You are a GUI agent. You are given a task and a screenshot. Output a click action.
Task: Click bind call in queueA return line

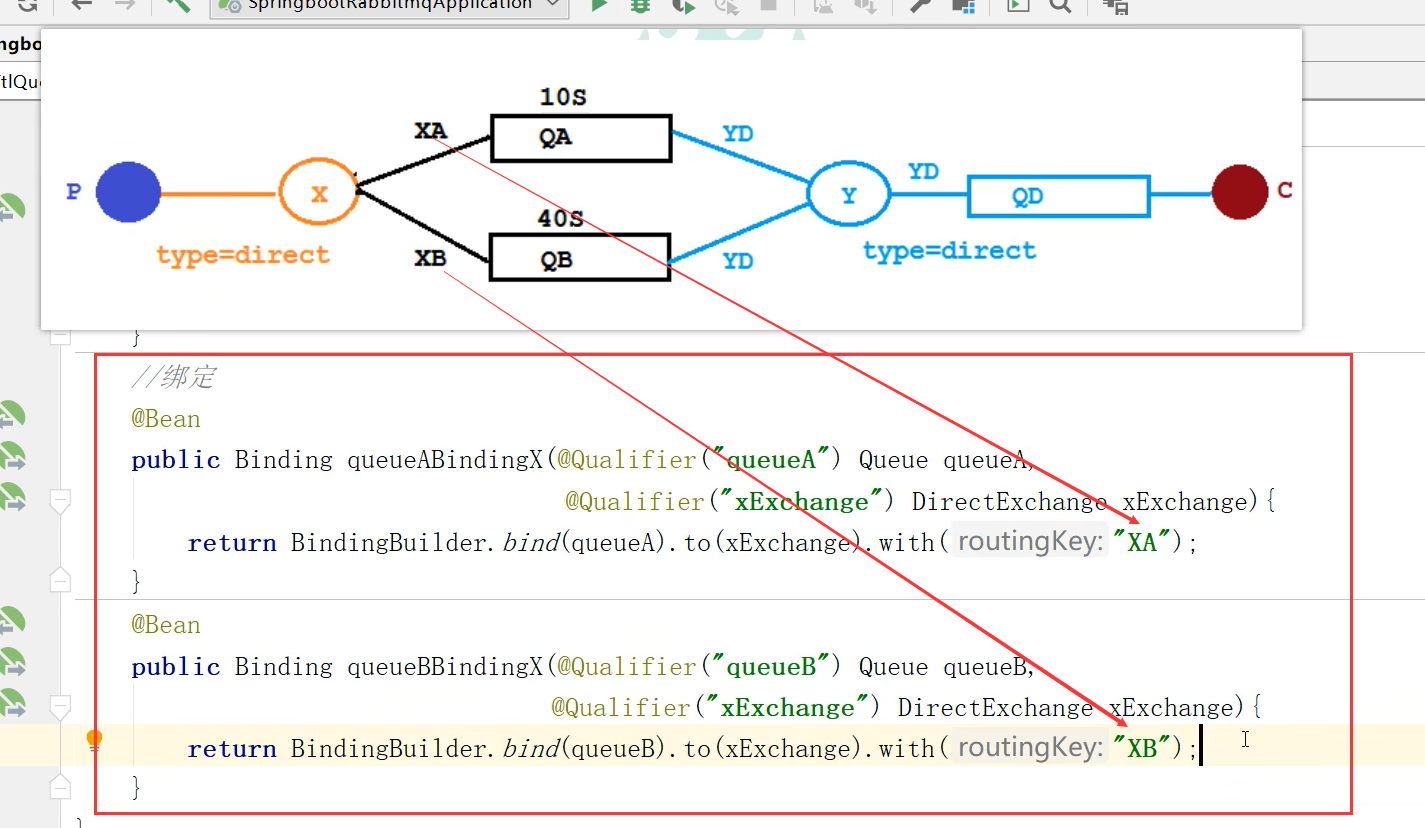pyautogui.click(x=529, y=542)
